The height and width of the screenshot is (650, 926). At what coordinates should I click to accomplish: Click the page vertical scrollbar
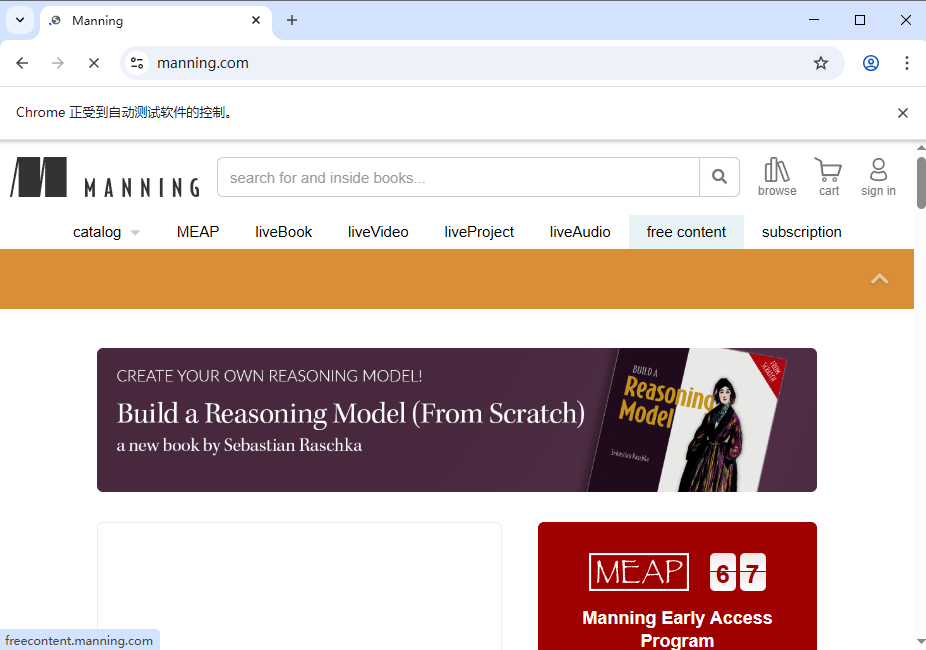[x=921, y=183]
